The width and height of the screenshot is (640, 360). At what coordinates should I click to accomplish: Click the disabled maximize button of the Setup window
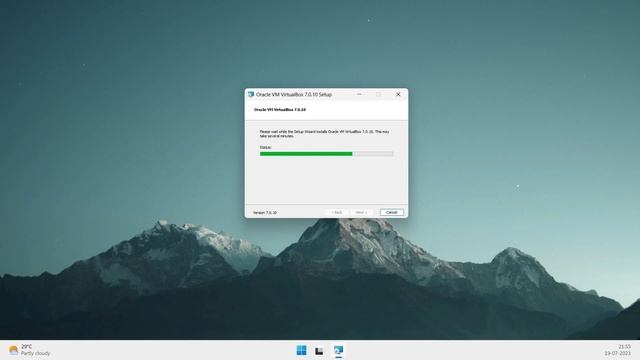[378, 94]
